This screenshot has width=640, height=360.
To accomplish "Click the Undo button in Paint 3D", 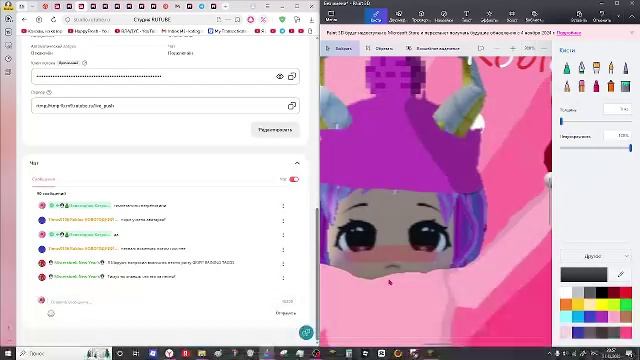I will 602,16.
